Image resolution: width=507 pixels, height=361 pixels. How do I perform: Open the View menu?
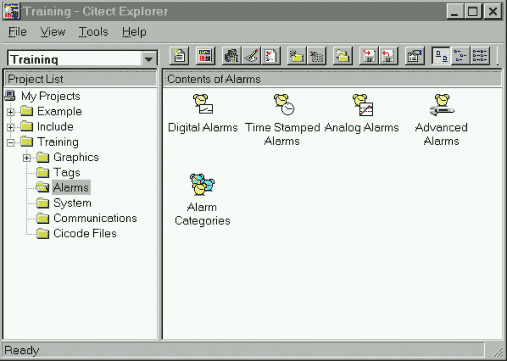pos(53,32)
